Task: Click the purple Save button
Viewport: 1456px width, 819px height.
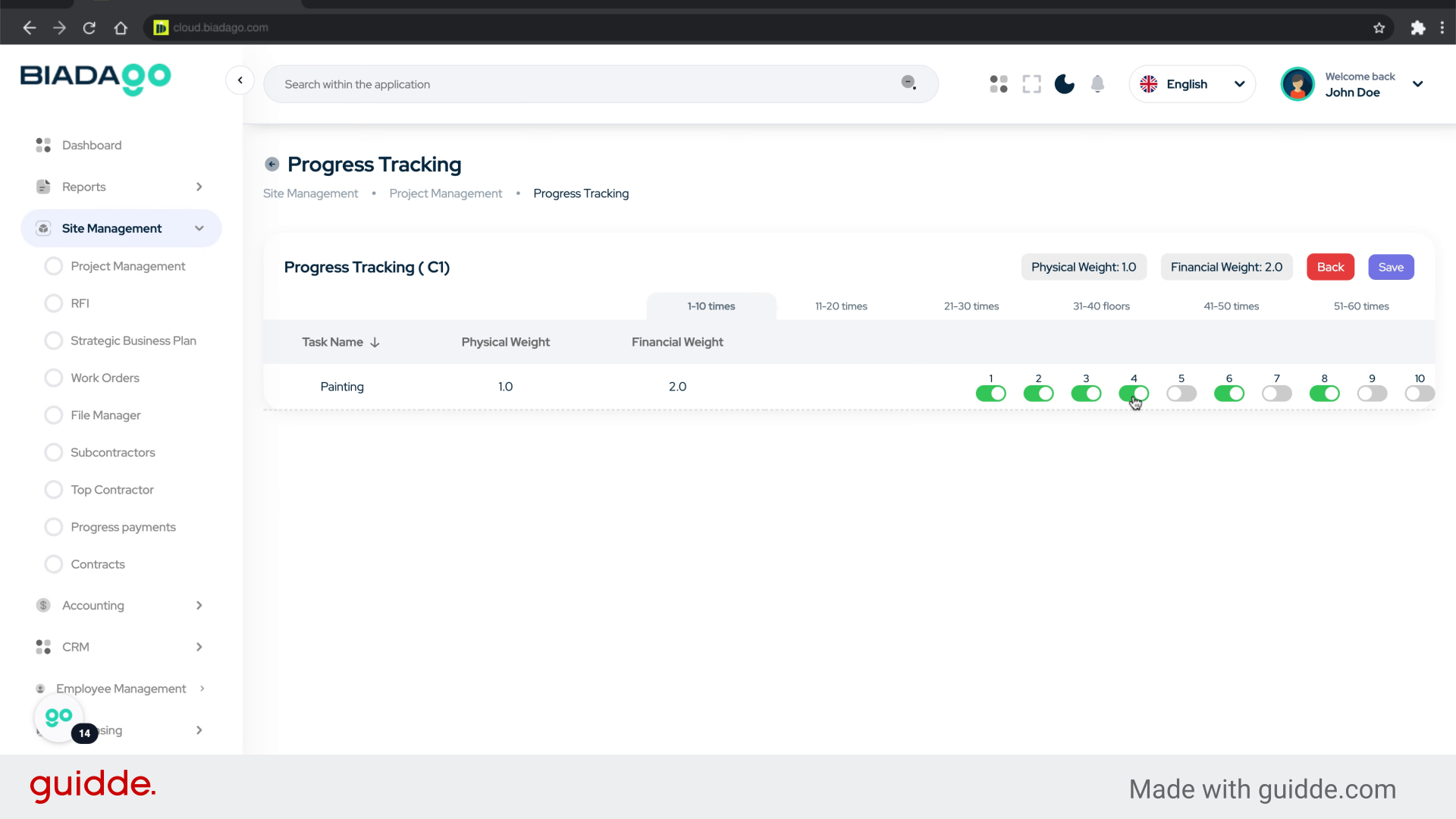Action: click(1390, 267)
